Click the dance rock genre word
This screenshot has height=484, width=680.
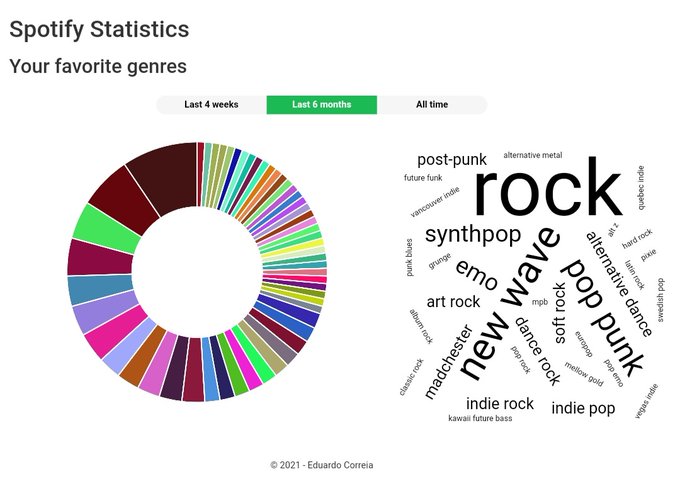(x=538, y=351)
